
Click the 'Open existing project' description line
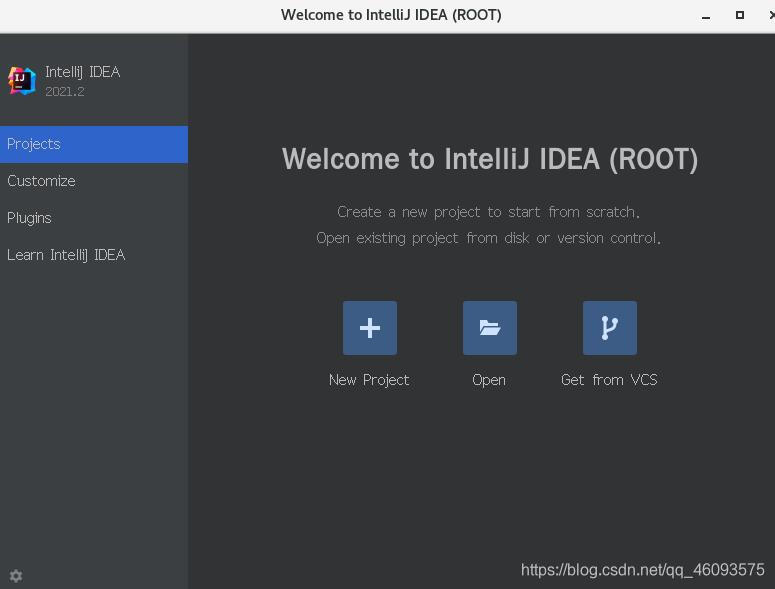click(x=488, y=238)
